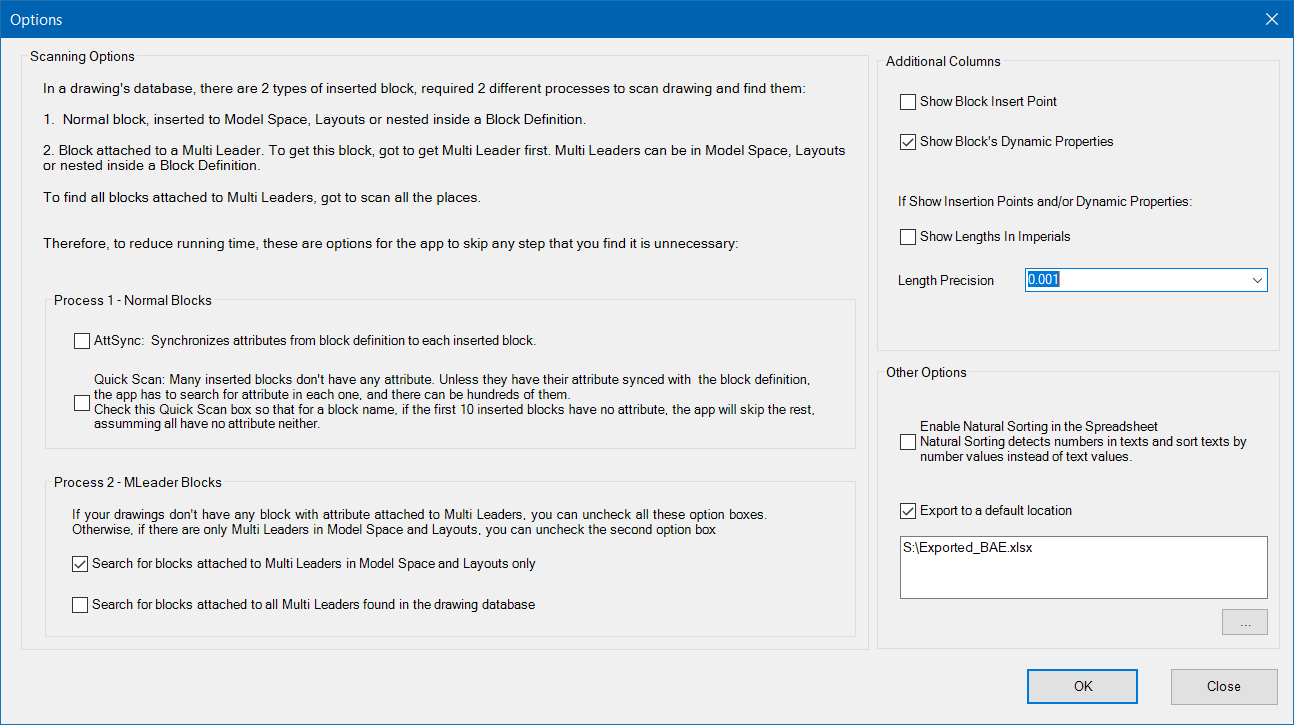Uncheck Multi Leaders in Model Space and Layouts only
The height and width of the screenshot is (725, 1294).
tap(81, 564)
